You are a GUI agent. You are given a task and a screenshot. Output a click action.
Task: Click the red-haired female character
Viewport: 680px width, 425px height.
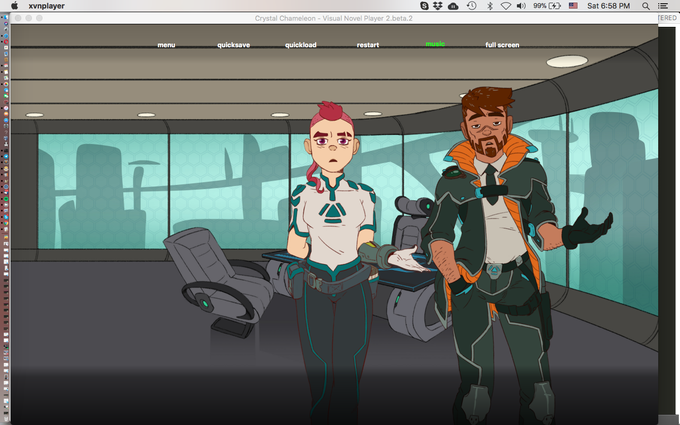click(x=332, y=260)
